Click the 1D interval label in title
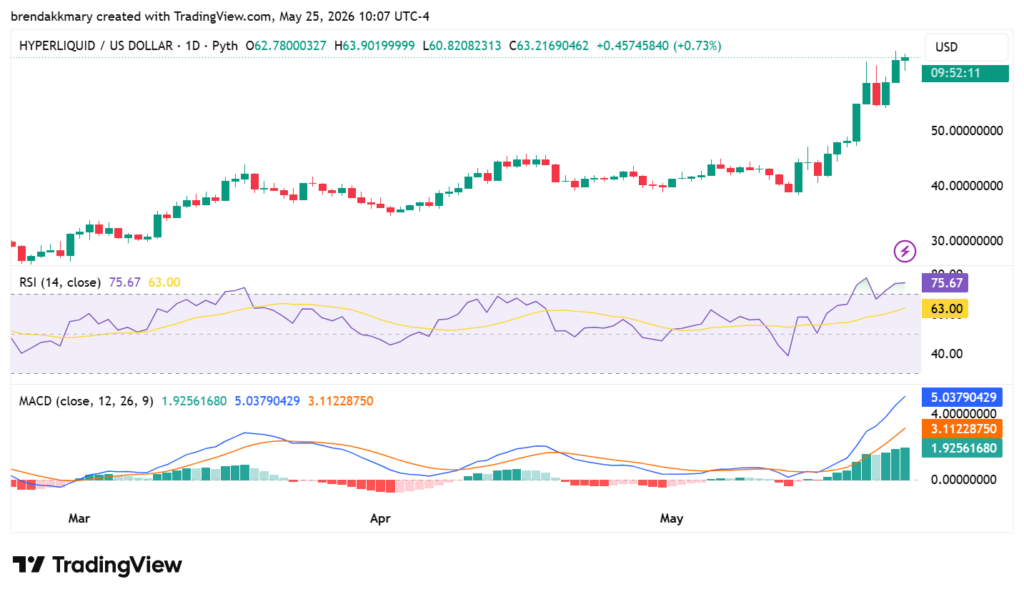This screenshot has width=1024, height=597. click(x=193, y=46)
